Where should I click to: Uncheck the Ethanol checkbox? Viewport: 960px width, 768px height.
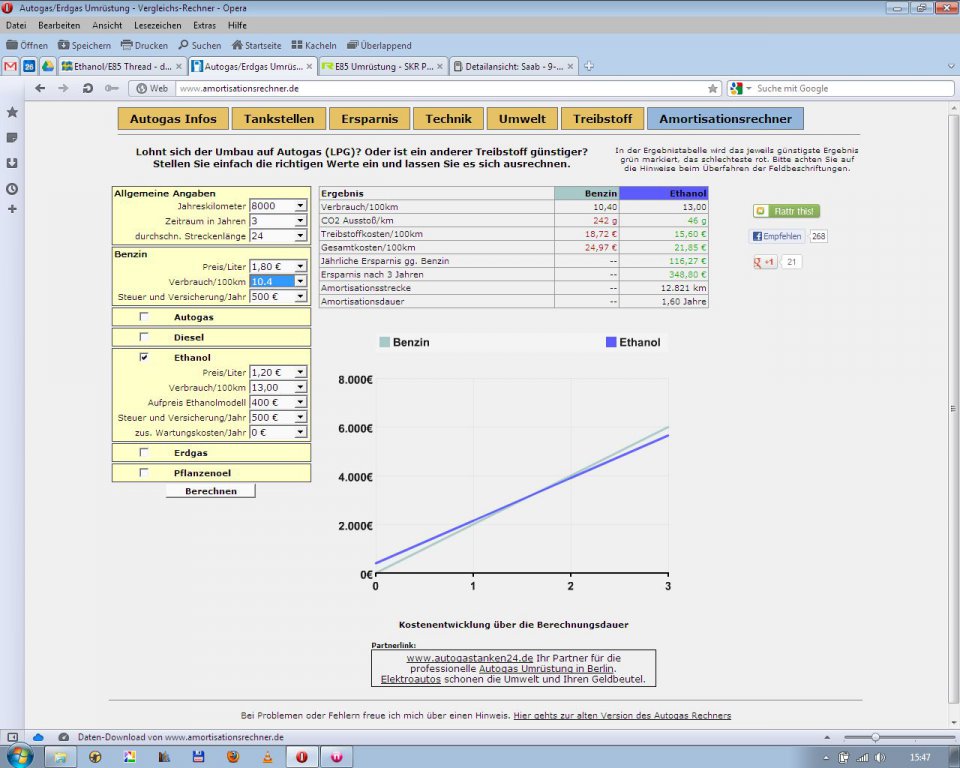click(x=144, y=357)
